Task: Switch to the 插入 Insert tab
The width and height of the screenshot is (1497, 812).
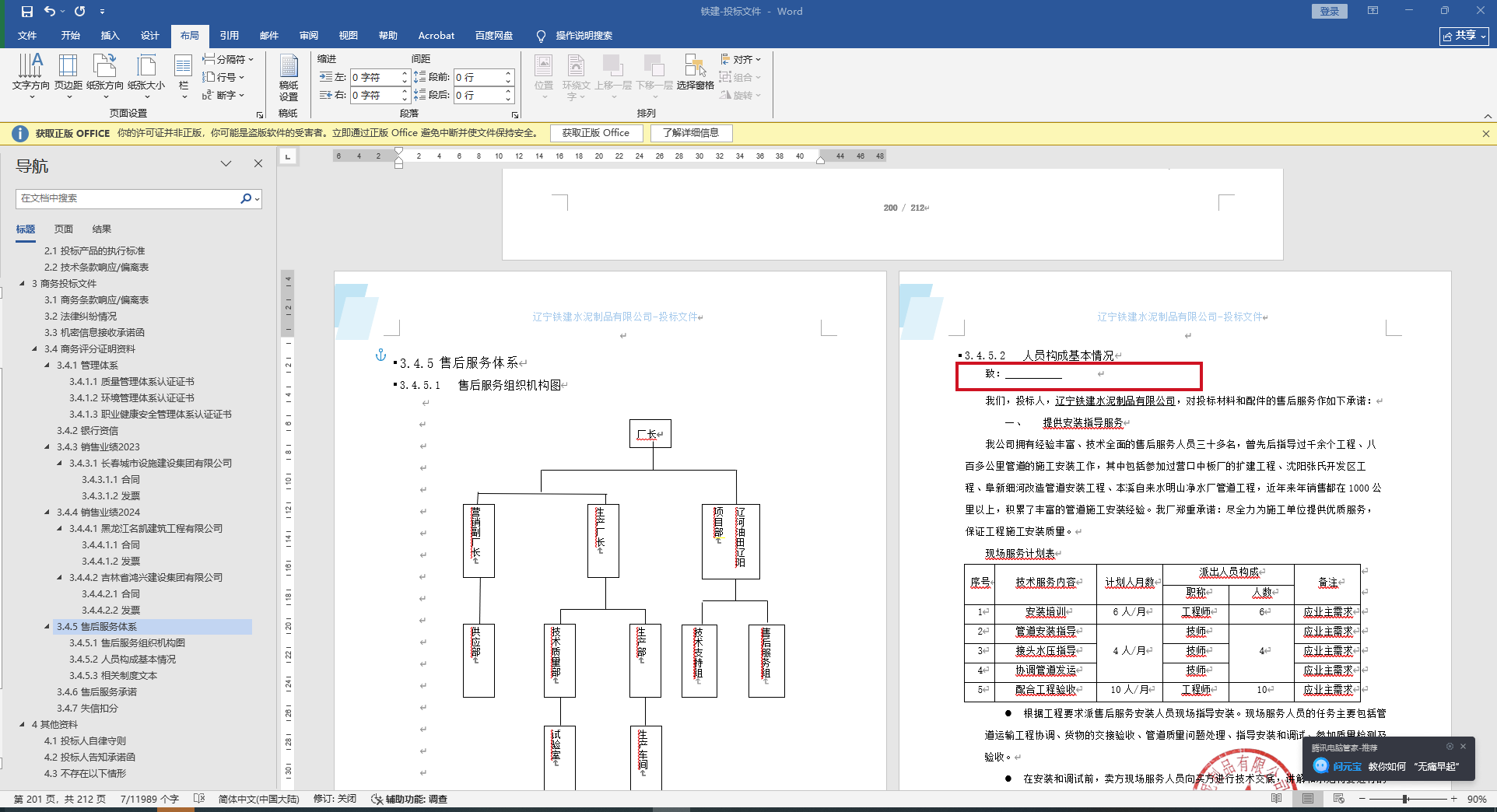Action: (x=110, y=36)
